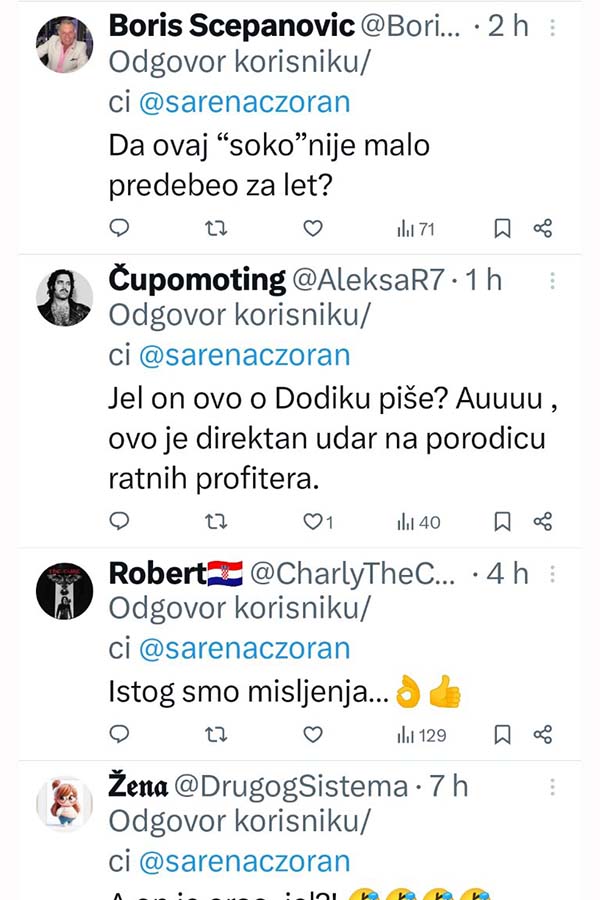View analytics showing 40 views

[x=418, y=521]
